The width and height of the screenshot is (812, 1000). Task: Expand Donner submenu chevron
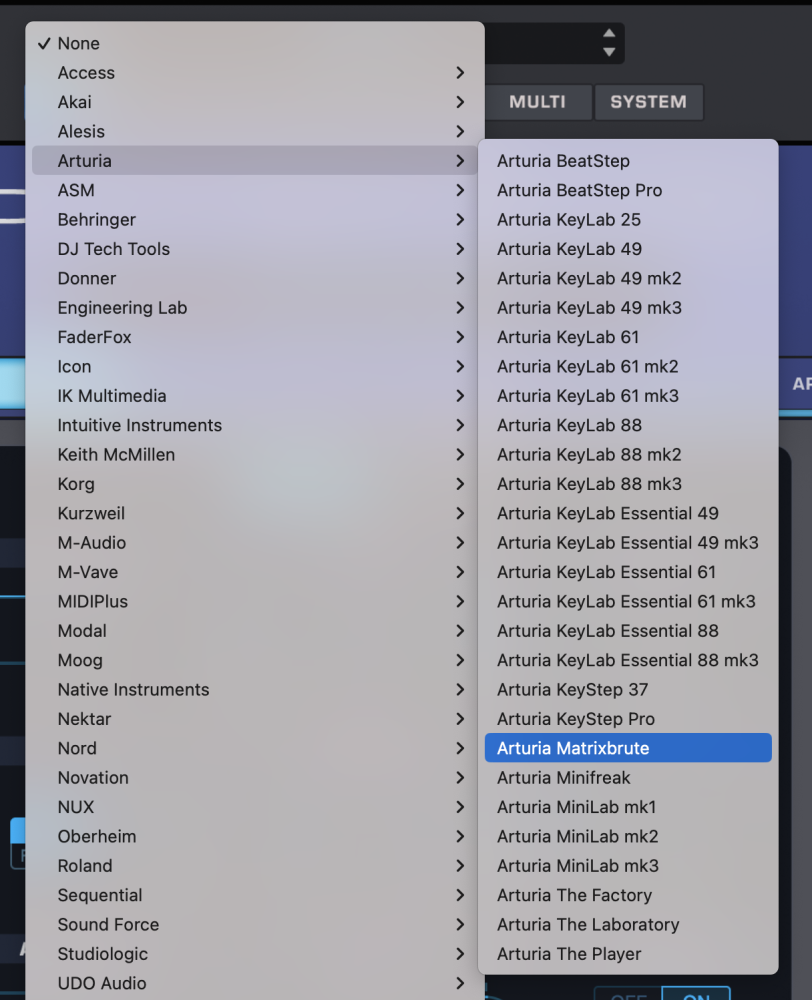click(x=460, y=278)
